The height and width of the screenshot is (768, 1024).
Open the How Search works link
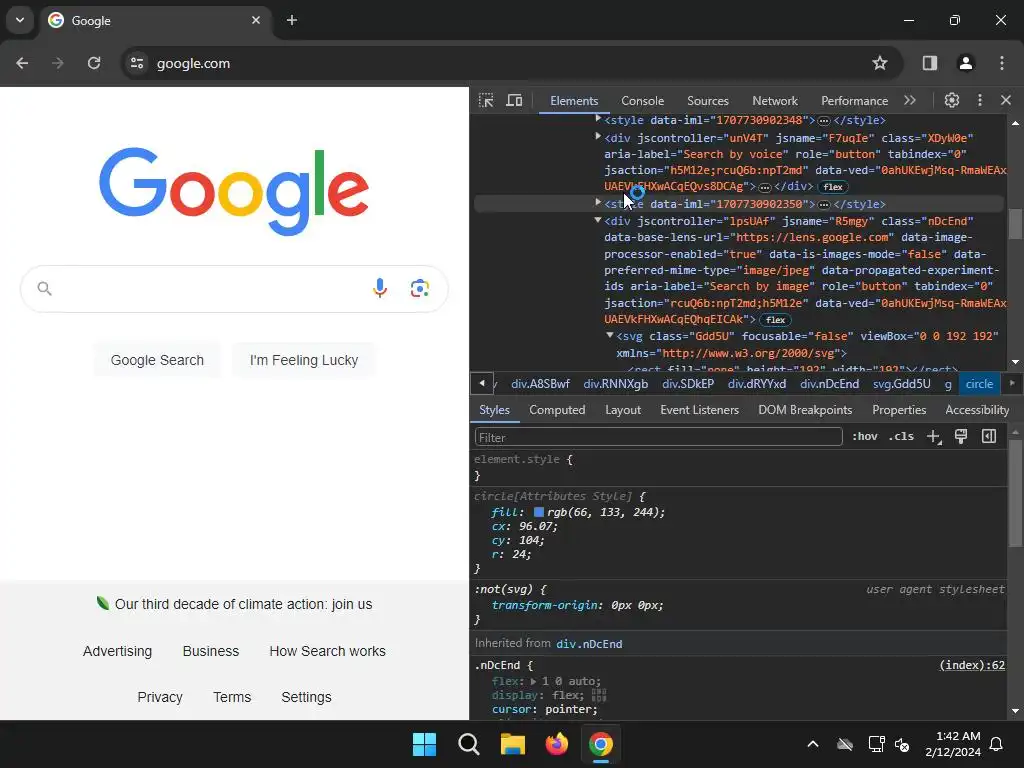[x=327, y=651]
